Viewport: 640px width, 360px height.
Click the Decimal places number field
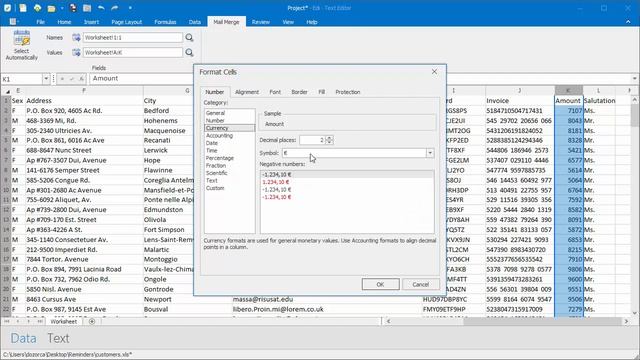313,140
